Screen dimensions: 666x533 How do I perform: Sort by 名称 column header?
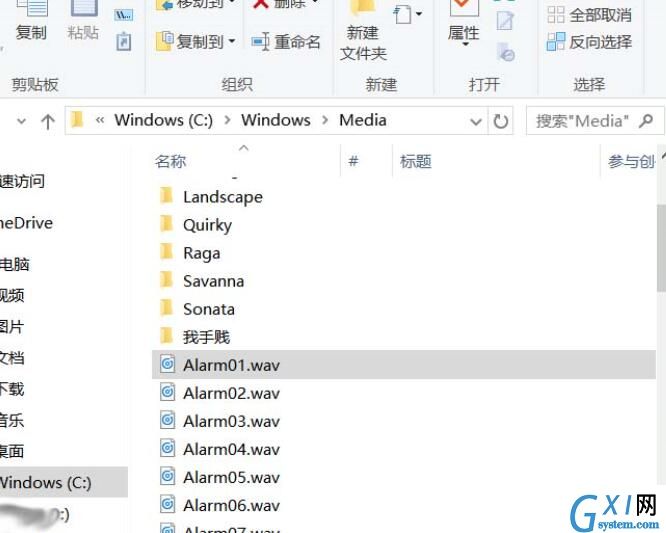pyautogui.click(x=170, y=161)
